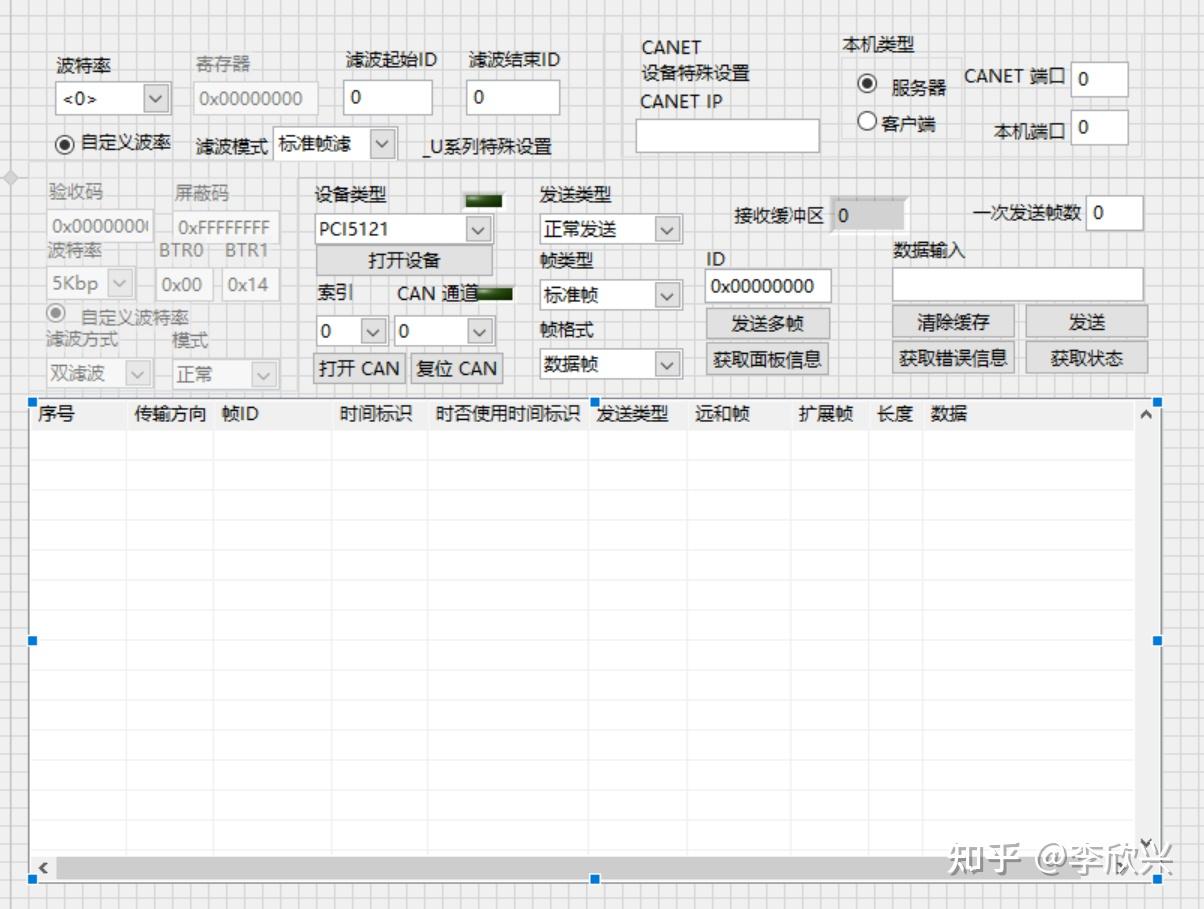Click the 传输方向 column header

click(170, 414)
